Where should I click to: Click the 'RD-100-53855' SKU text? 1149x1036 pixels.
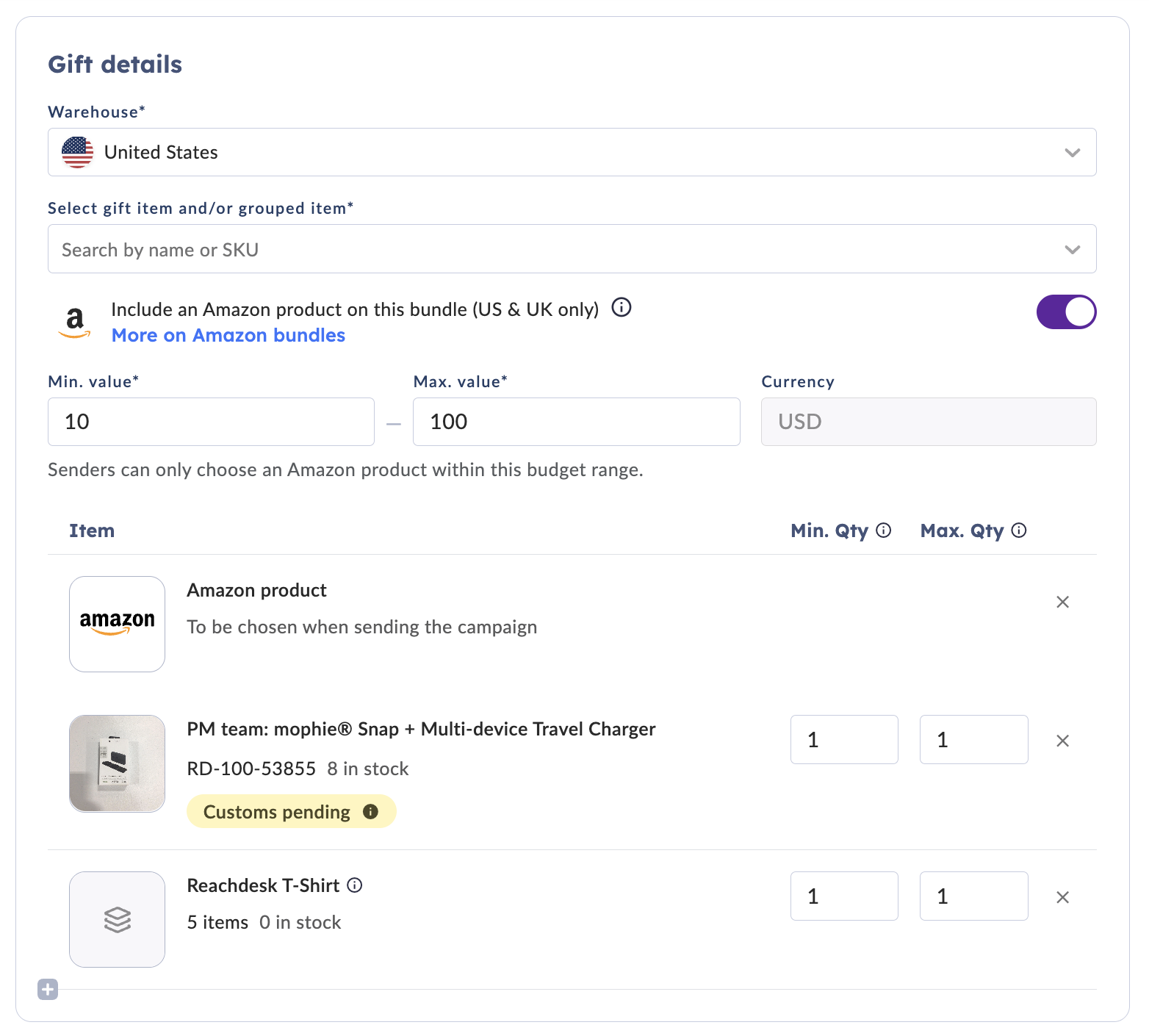click(x=251, y=769)
